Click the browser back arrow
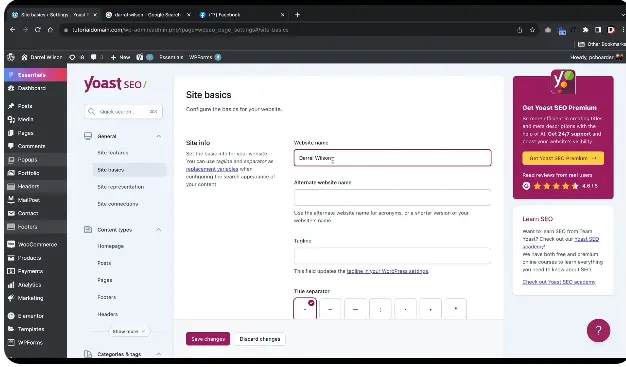Screen dimensions: 626x367 [12, 30]
